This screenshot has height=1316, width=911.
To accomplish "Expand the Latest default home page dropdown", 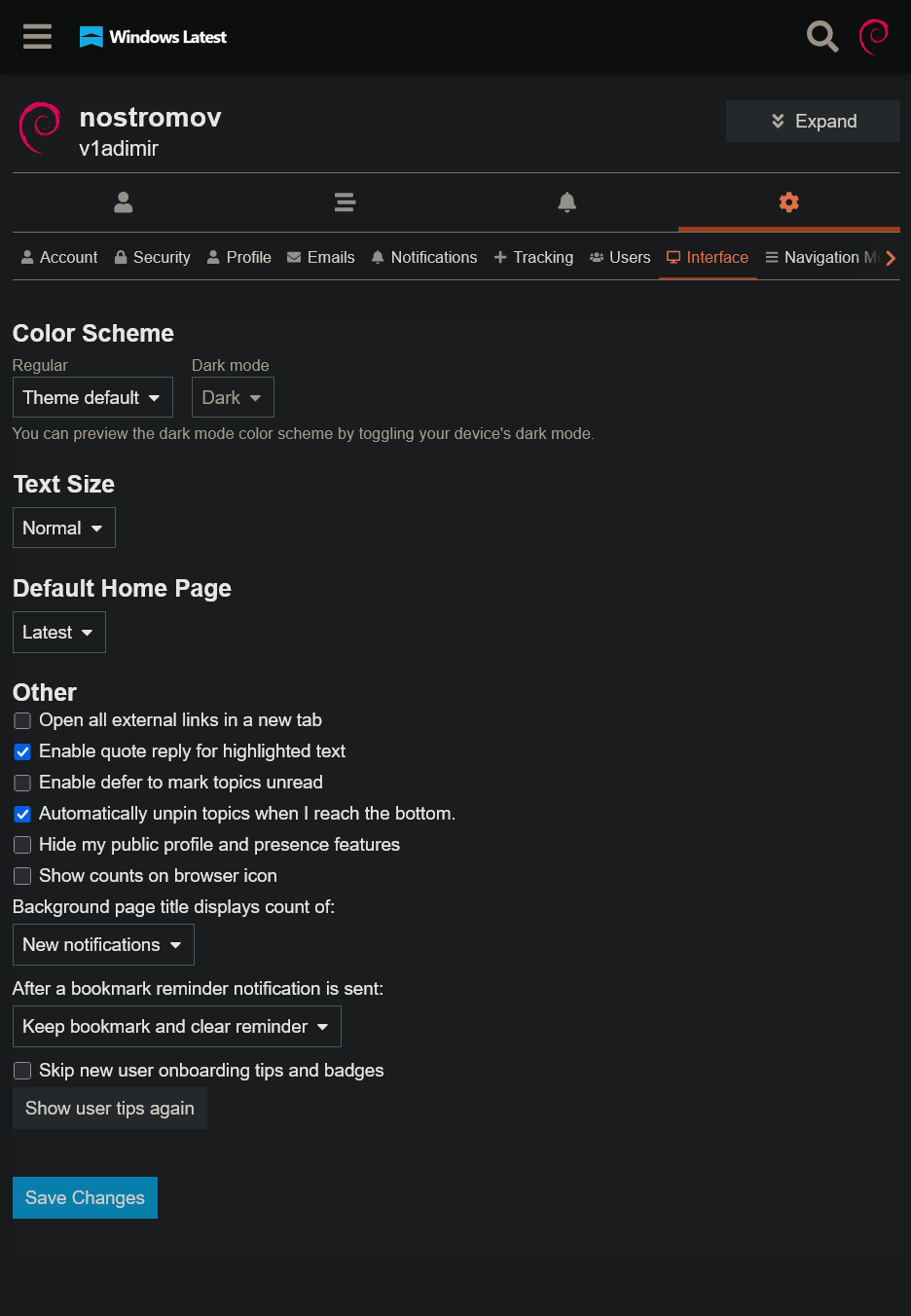I will (x=58, y=633).
